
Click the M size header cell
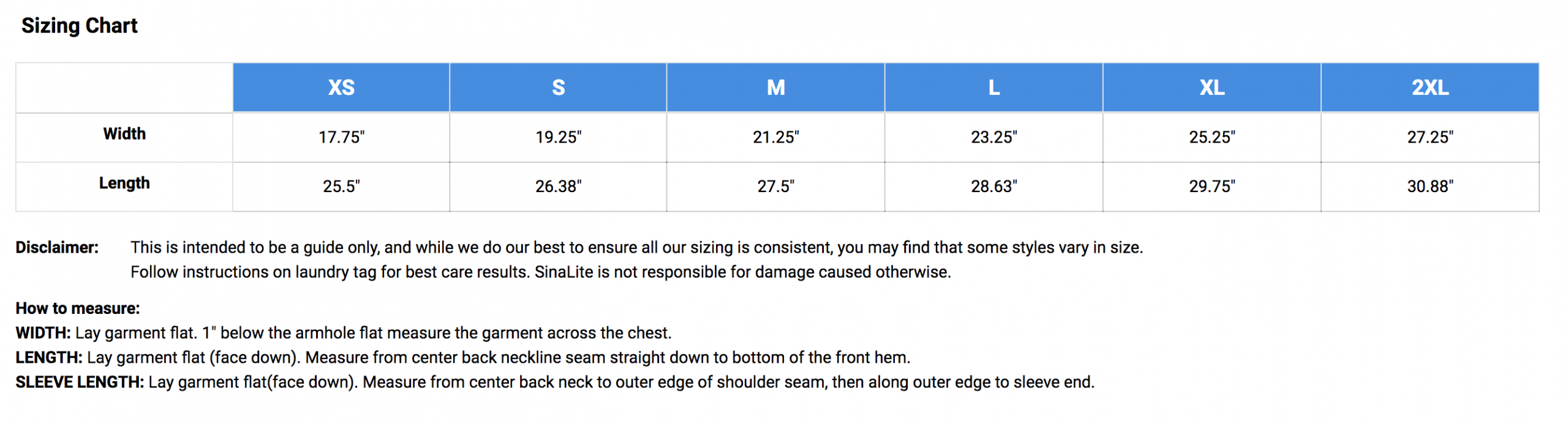(x=775, y=87)
